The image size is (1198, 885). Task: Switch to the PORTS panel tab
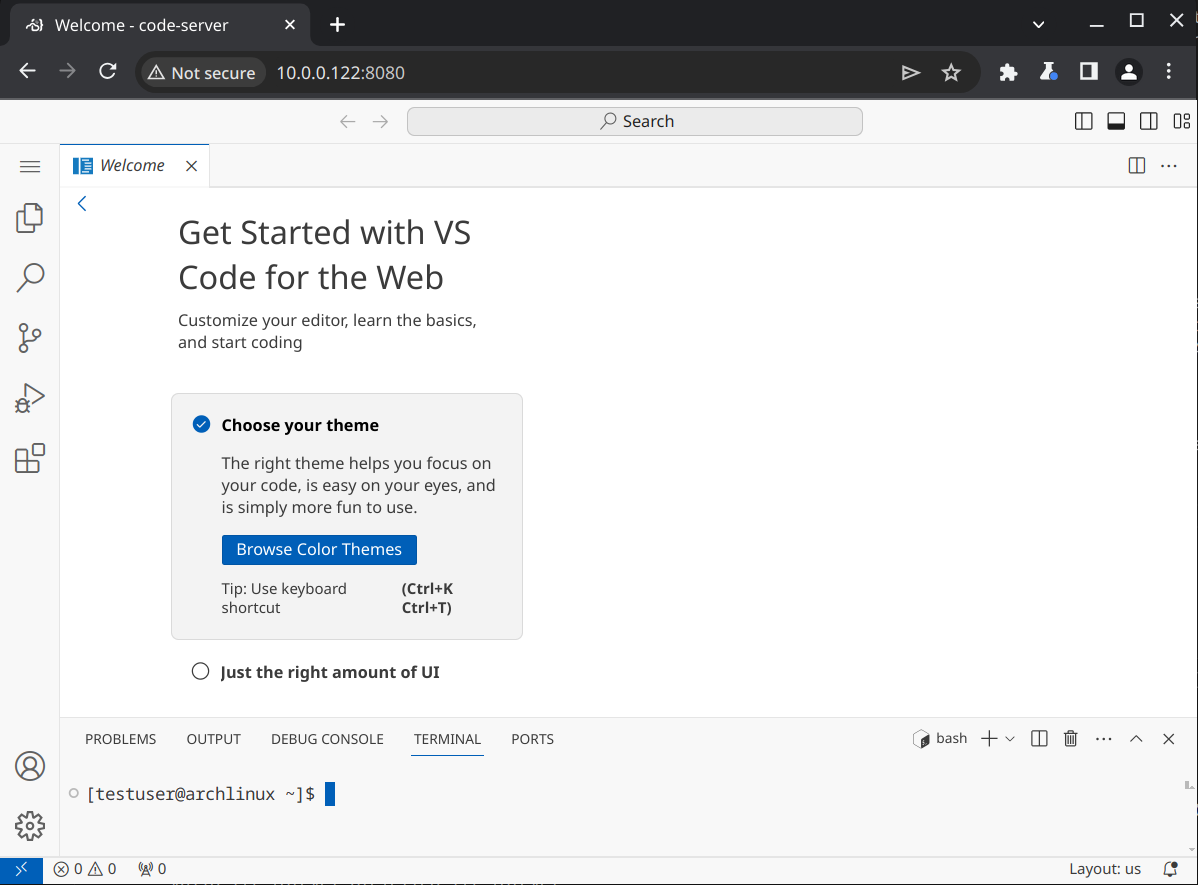pos(533,739)
